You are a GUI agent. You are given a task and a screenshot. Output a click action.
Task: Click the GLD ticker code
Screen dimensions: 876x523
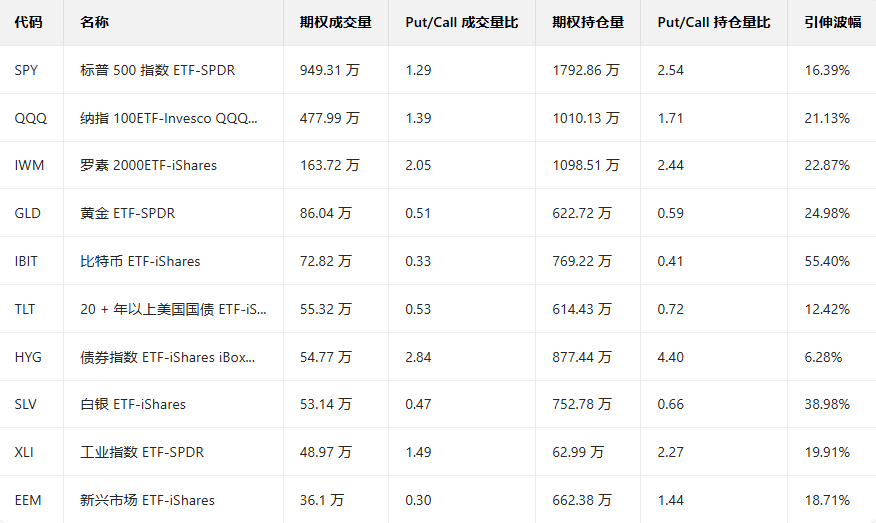point(28,213)
